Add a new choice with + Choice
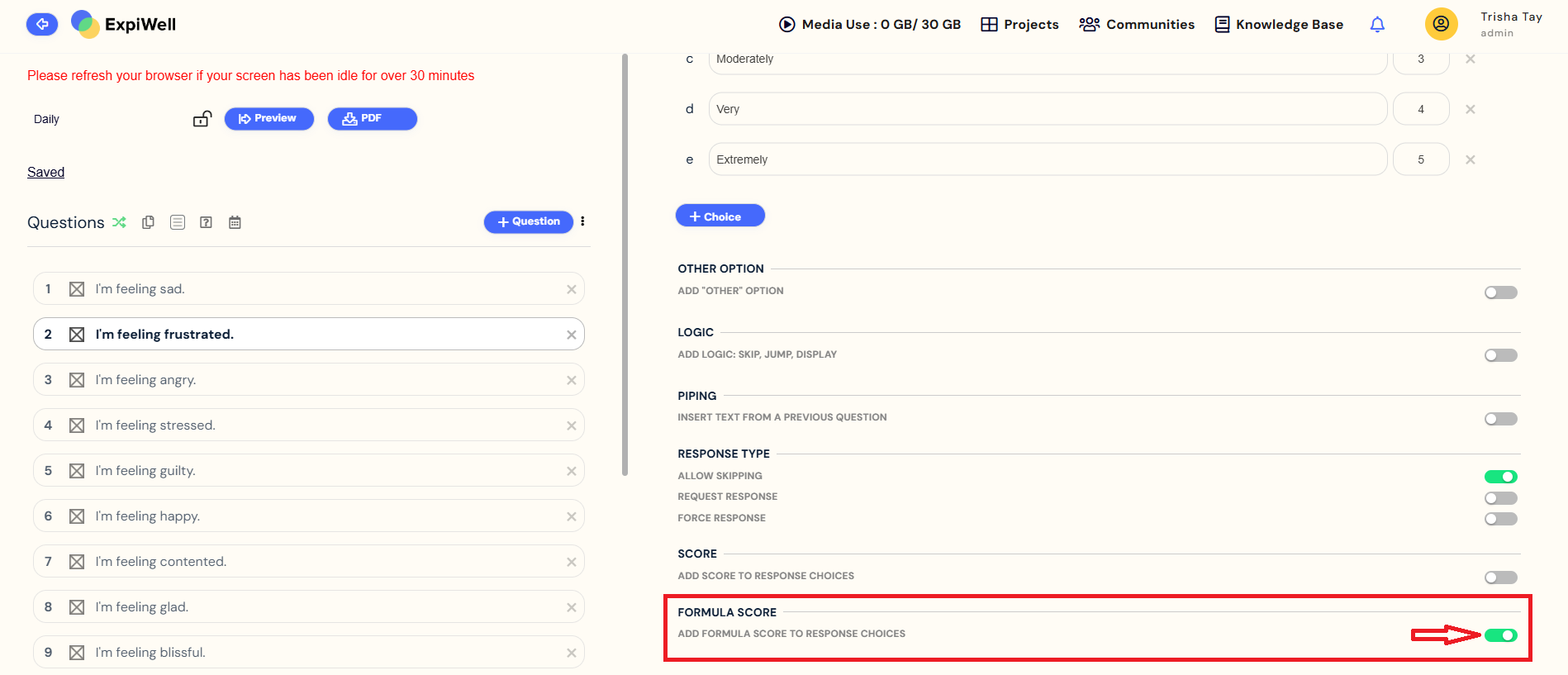Screen dimensions: 1568x675 720,216
